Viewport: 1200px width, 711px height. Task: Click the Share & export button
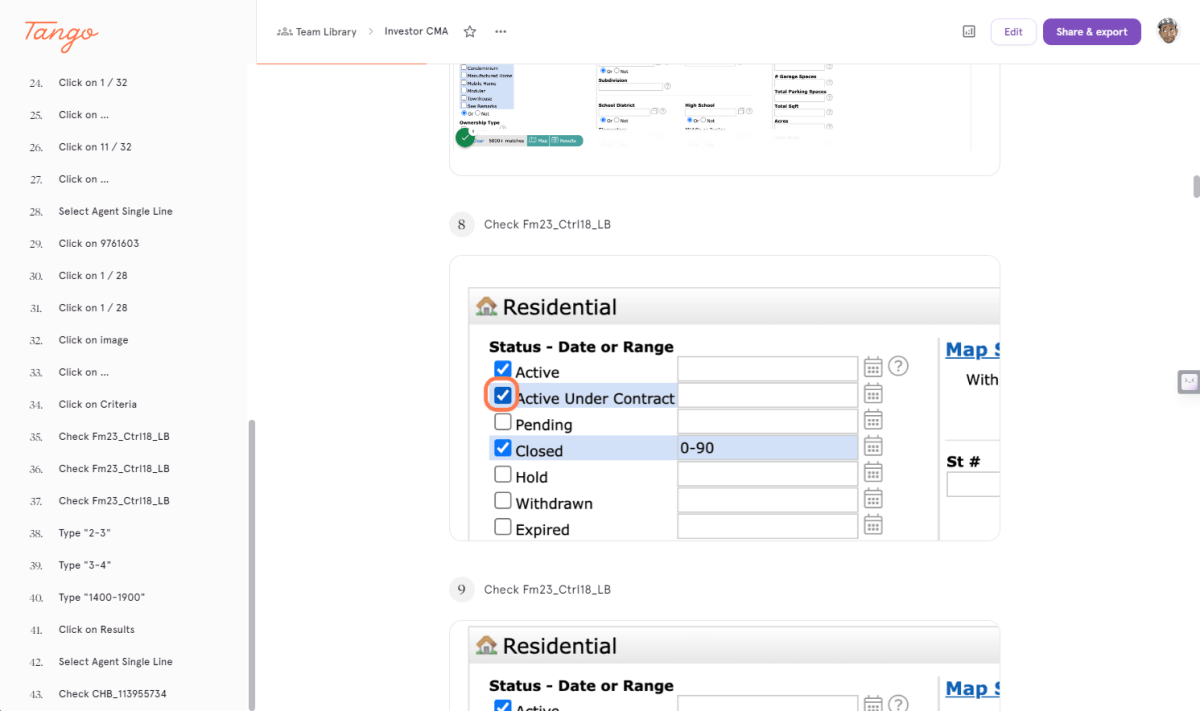tap(1091, 32)
